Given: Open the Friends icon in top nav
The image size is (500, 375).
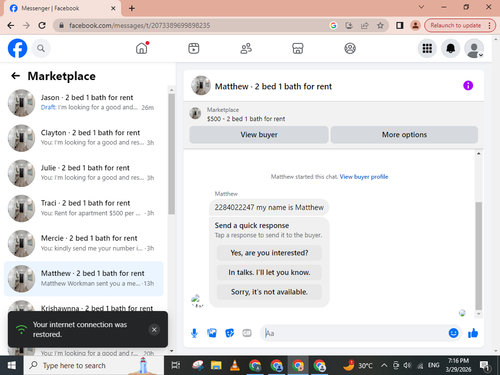Looking at the screenshot, I should pos(246,49).
